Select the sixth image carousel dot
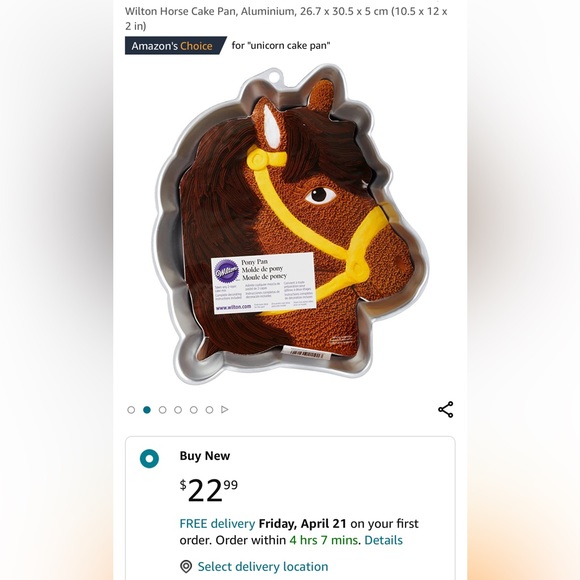The image size is (580, 580). (209, 410)
